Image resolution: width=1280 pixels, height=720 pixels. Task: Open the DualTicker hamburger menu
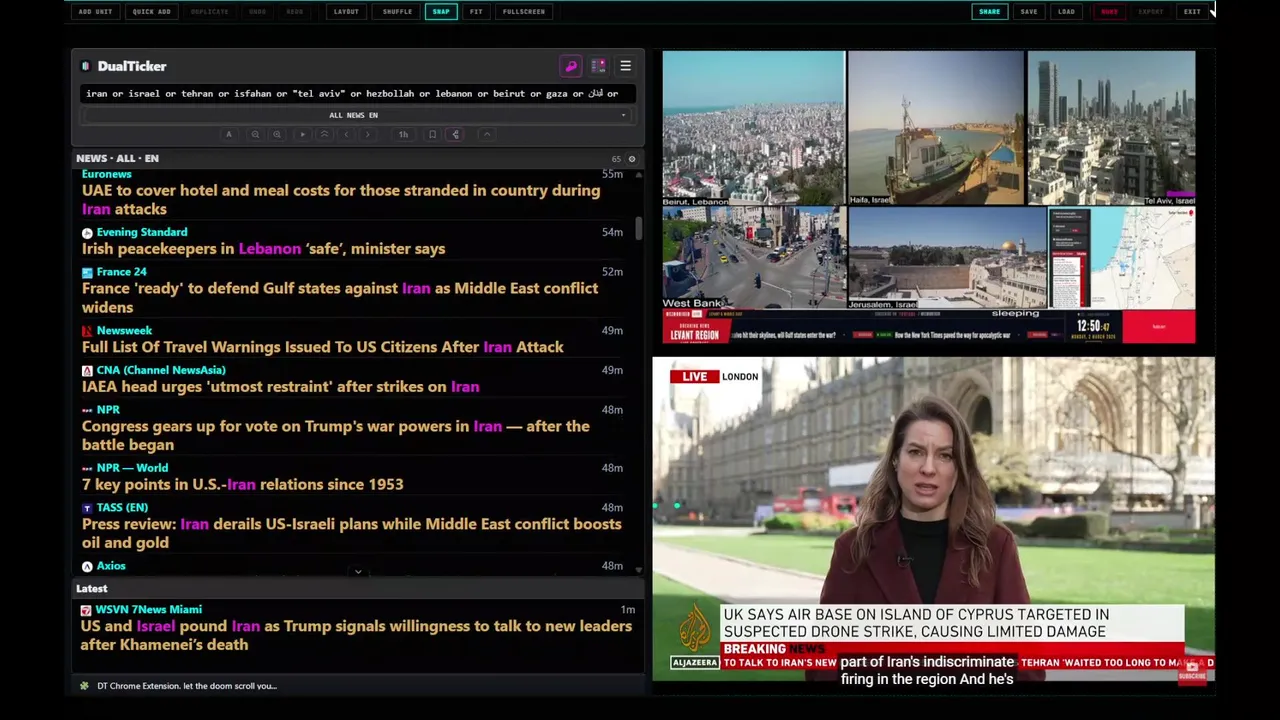click(625, 66)
